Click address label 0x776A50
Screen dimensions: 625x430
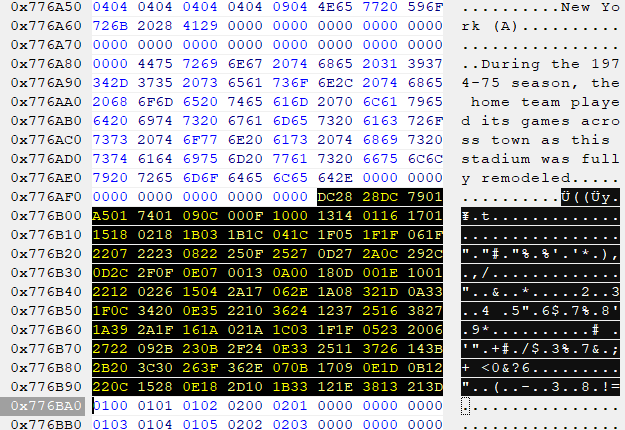(46, 7)
